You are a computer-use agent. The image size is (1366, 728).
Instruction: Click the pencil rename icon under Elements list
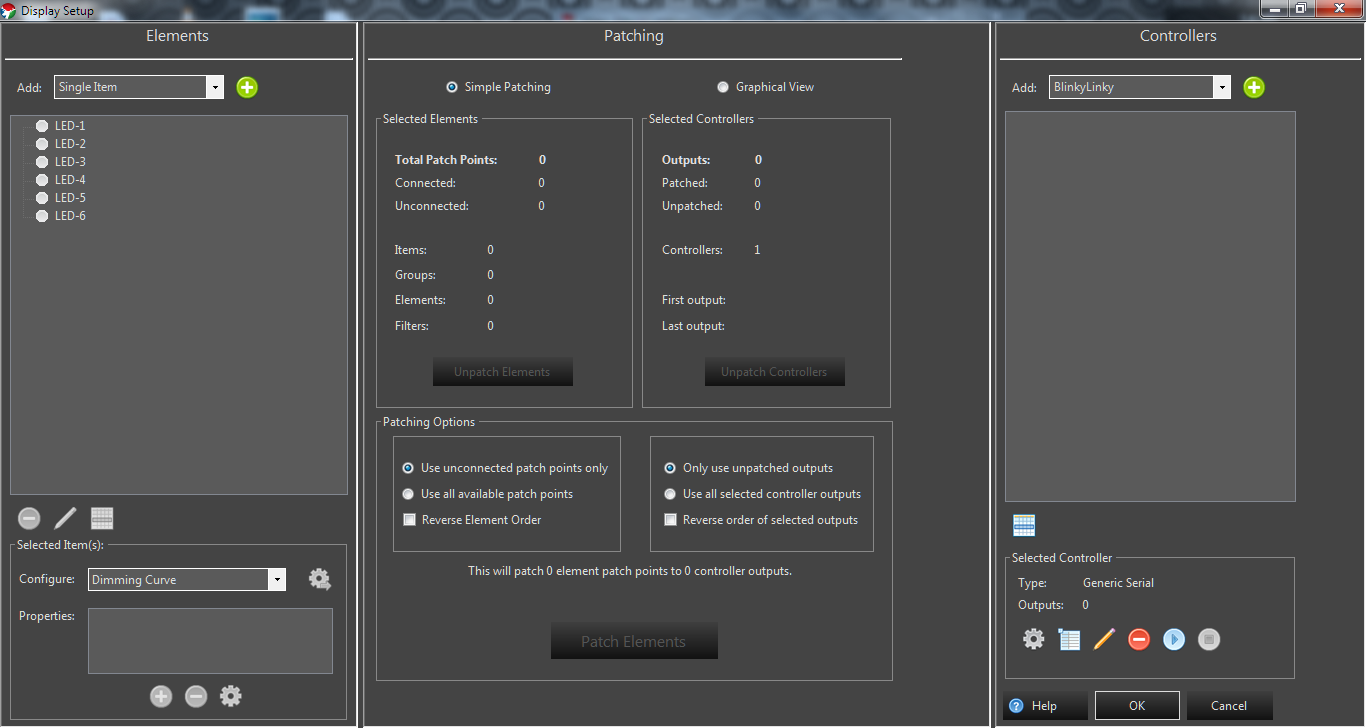point(65,518)
